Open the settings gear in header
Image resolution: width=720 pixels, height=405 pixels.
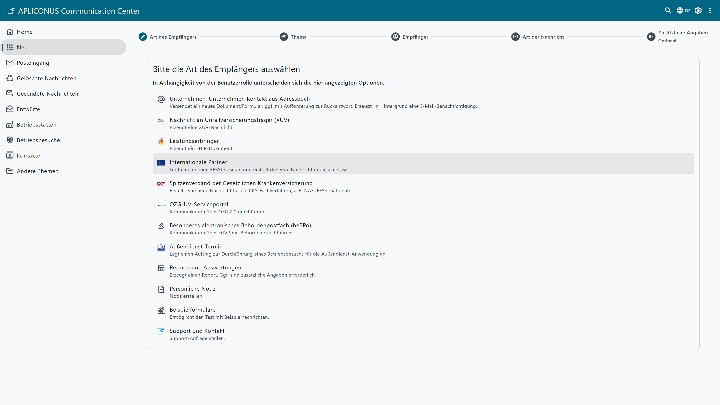pos(698,10)
